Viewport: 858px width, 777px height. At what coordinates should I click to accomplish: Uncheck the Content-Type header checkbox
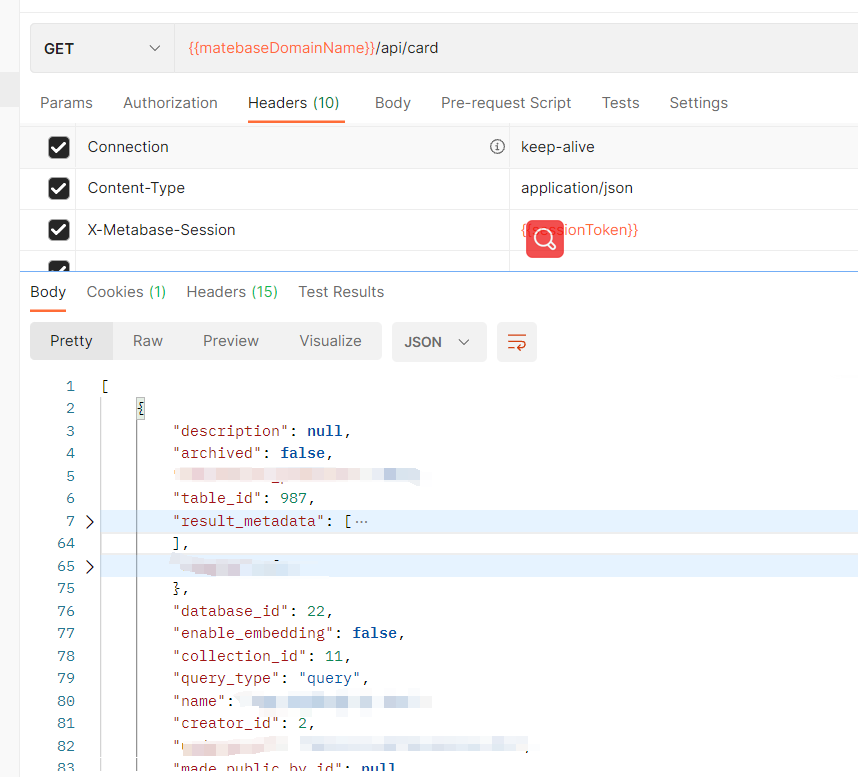coord(59,188)
